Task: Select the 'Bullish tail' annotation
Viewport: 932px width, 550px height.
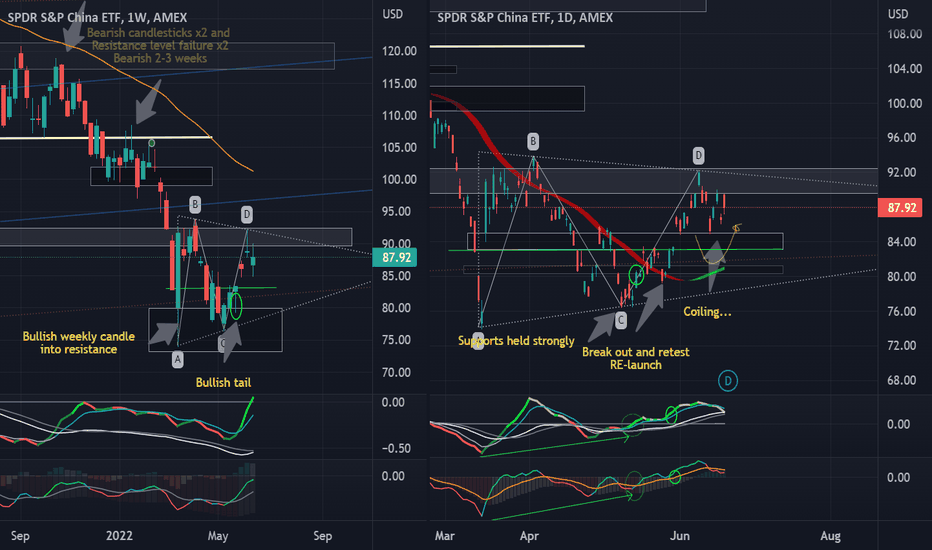Action: pyautogui.click(x=223, y=383)
